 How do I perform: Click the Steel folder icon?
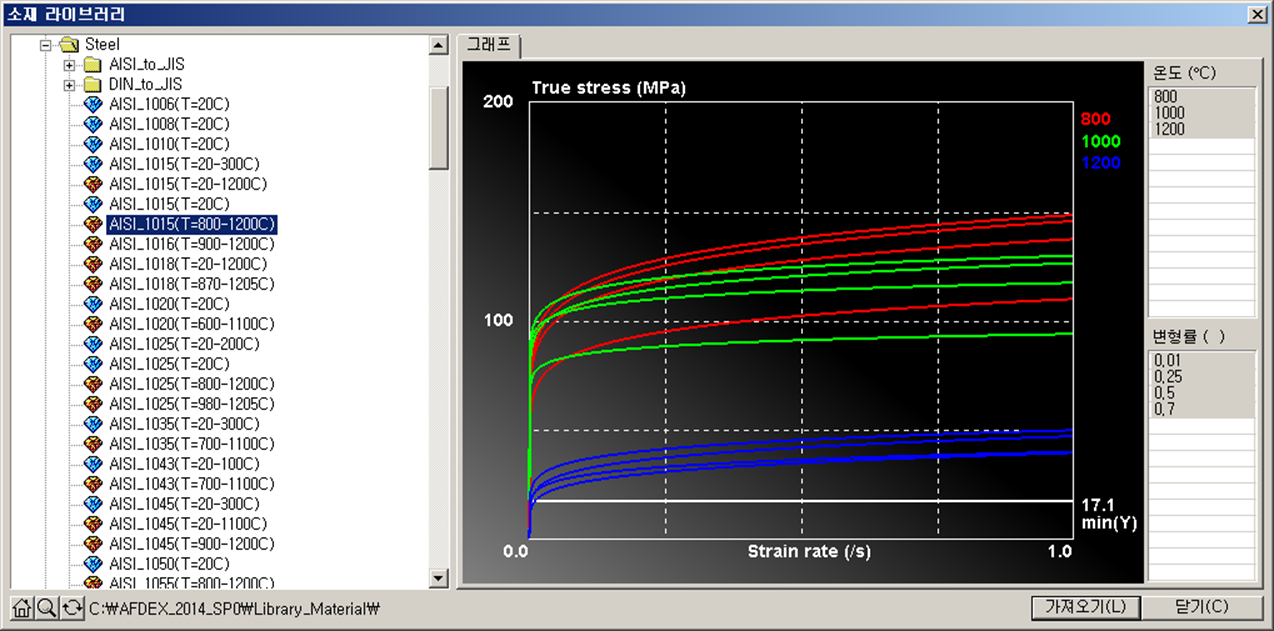coord(69,45)
